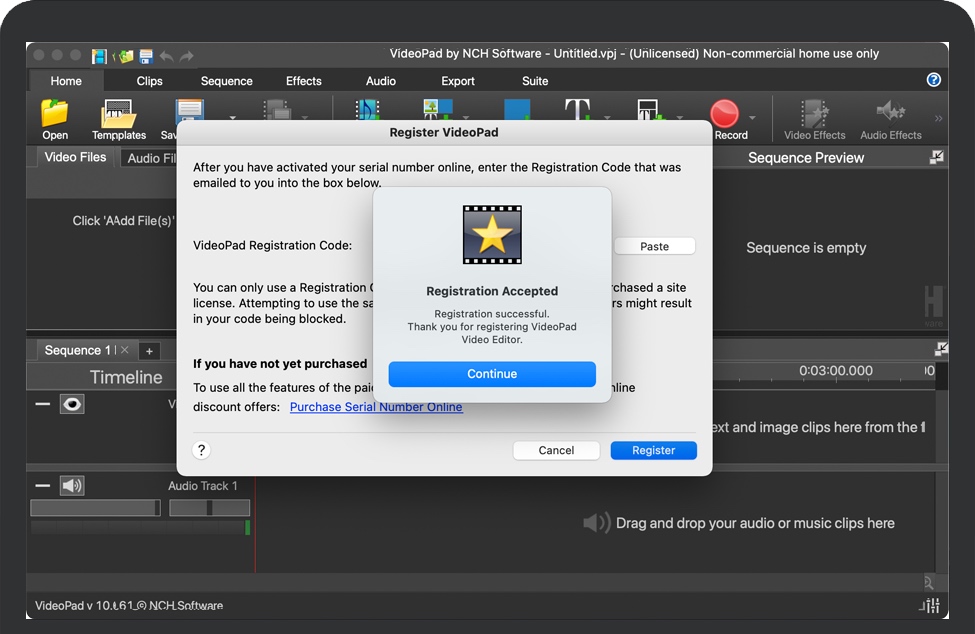Click the help question mark in dialog
Viewport: 975px width, 634px height.
tap(201, 450)
